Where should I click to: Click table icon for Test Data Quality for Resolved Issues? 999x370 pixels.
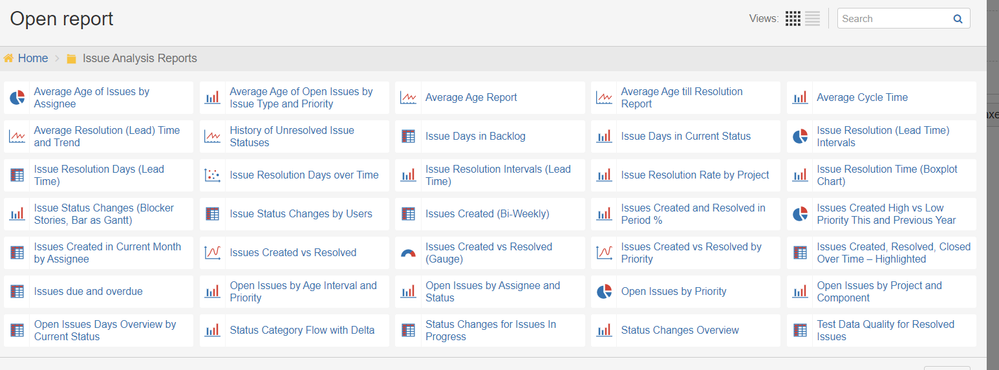click(800, 331)
